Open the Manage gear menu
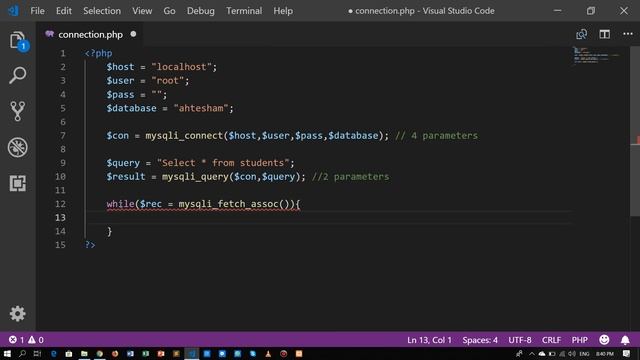The image size is (640, 360). 18,313
